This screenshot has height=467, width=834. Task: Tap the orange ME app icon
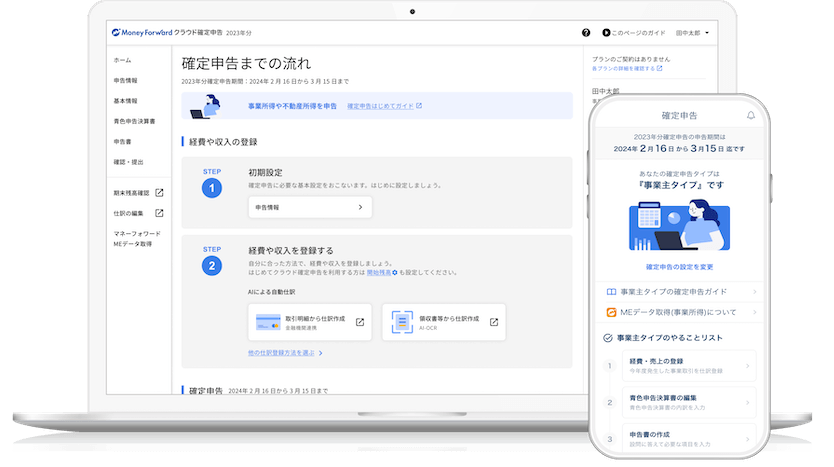click(x=611, y=312)
